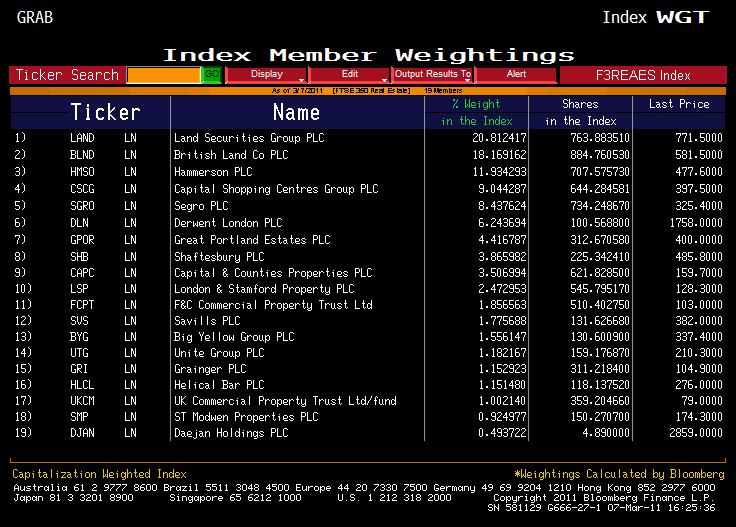The image size is (736, 527).
Task: Click the Capitalization Weighted Index text
Action: pos(100,474)
